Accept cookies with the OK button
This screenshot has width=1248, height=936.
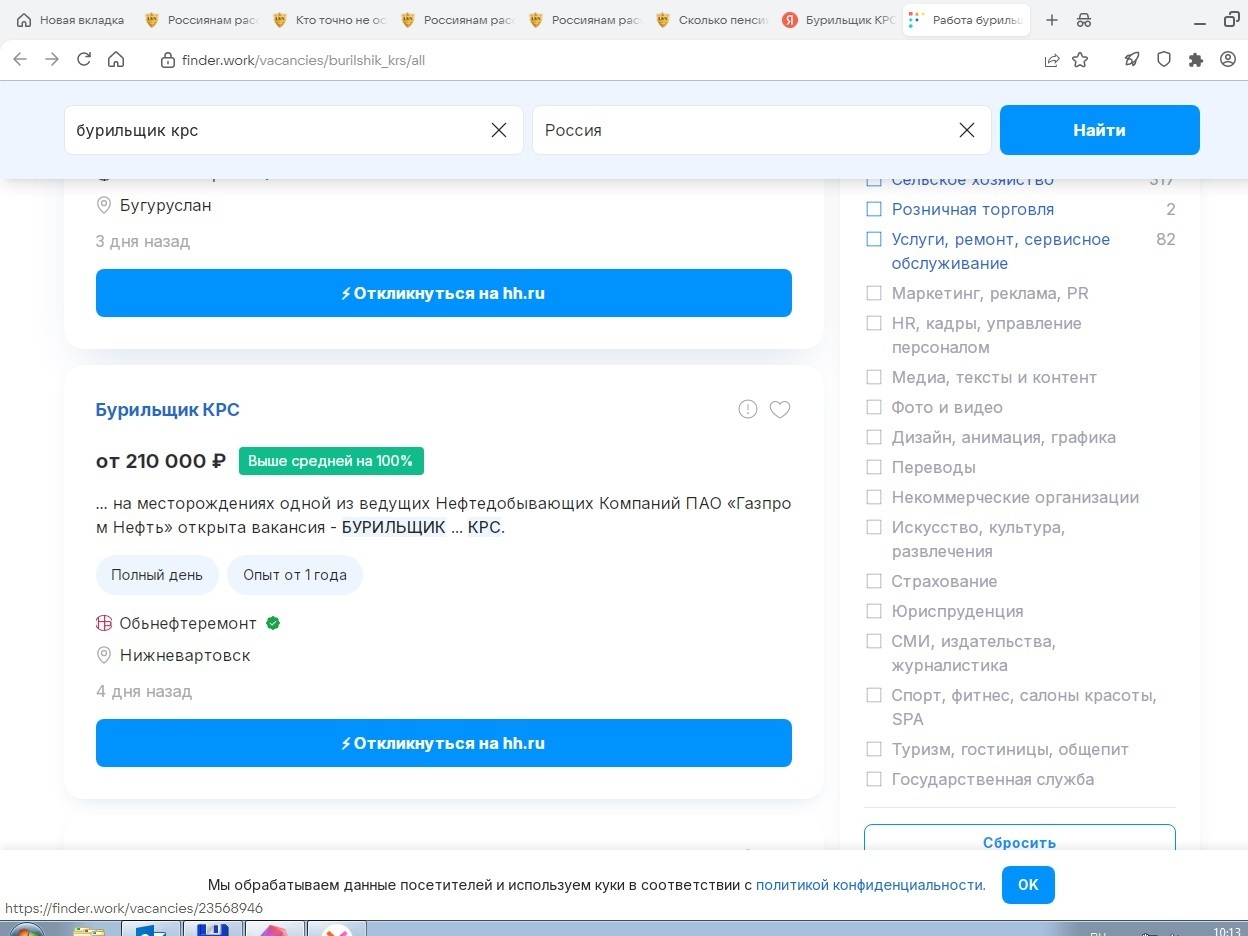tap(1028, 885)
